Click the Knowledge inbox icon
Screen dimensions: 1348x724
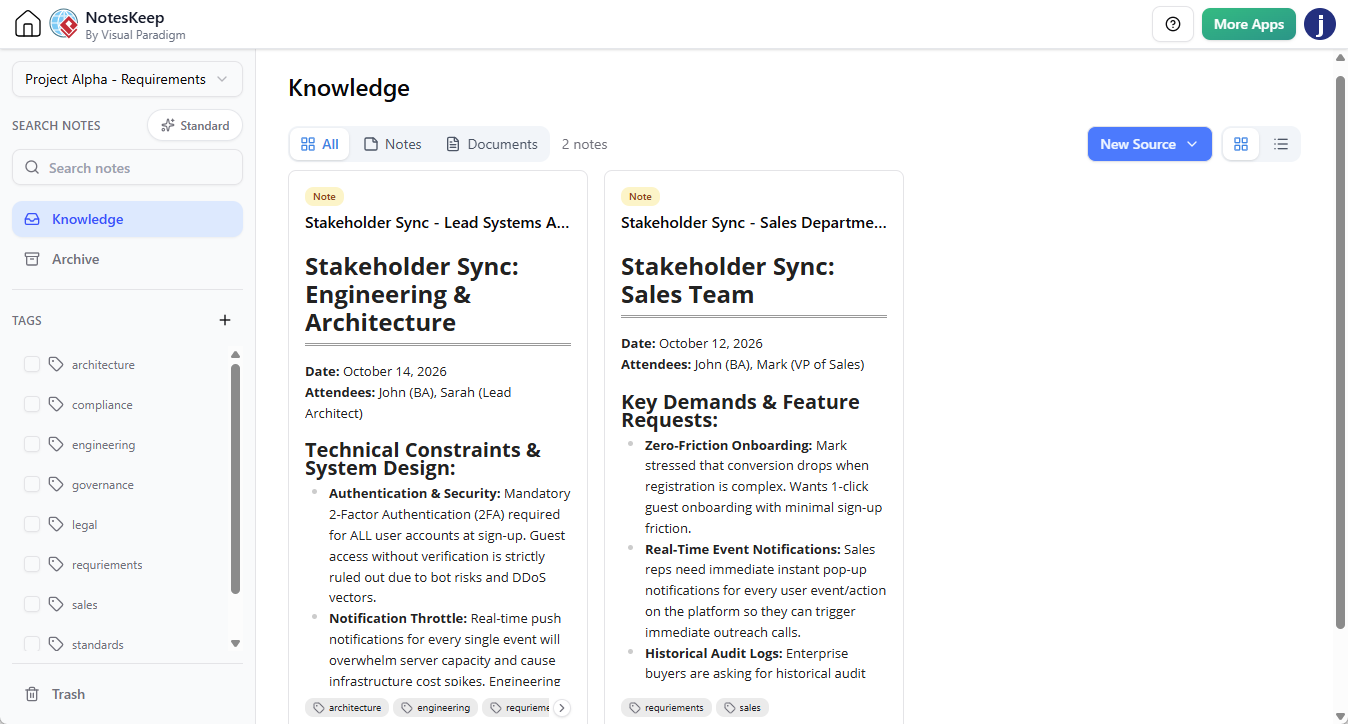point(32,219)
